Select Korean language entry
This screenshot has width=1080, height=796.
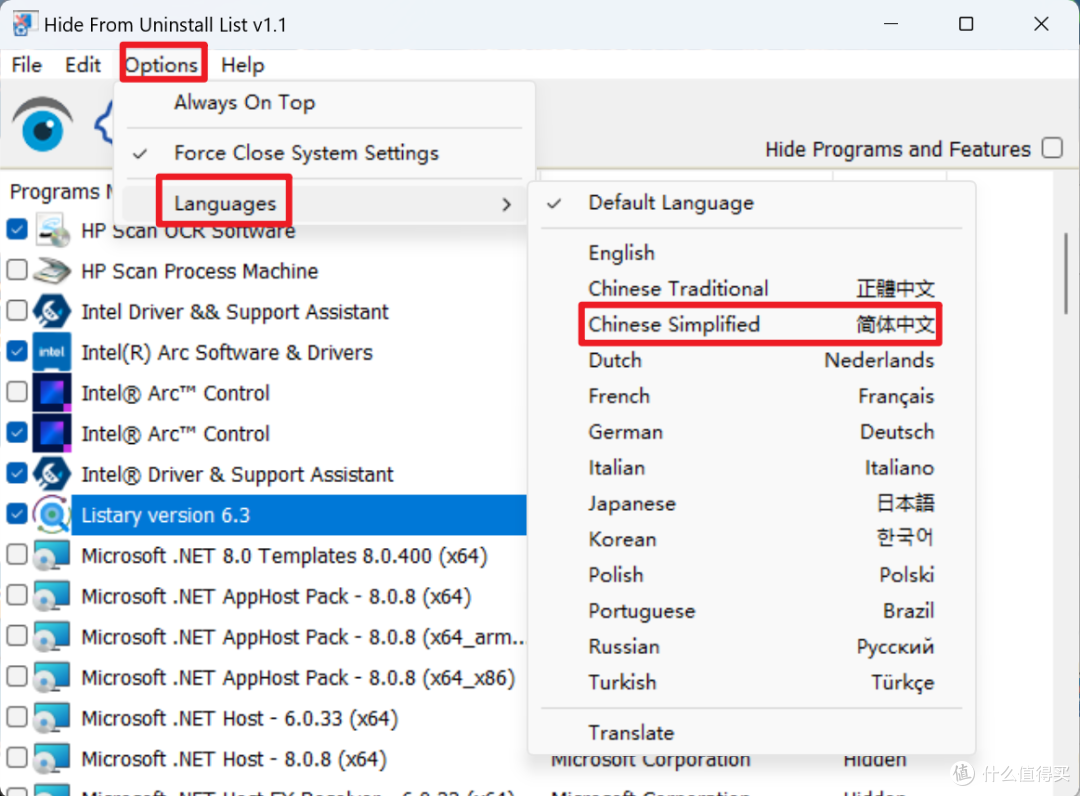[752, 538]
